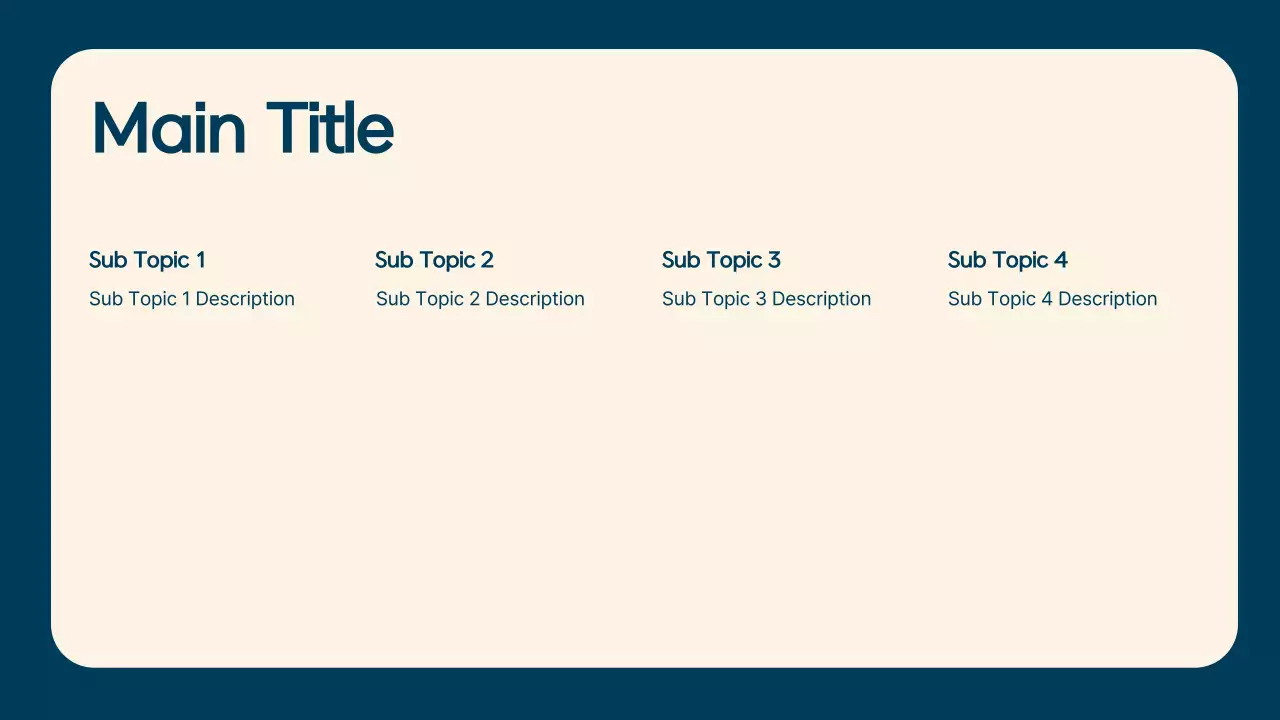The height and width of the screenshot is (720, 1280).
Task: Select the Main Title heading text
Action: [242, 128]
